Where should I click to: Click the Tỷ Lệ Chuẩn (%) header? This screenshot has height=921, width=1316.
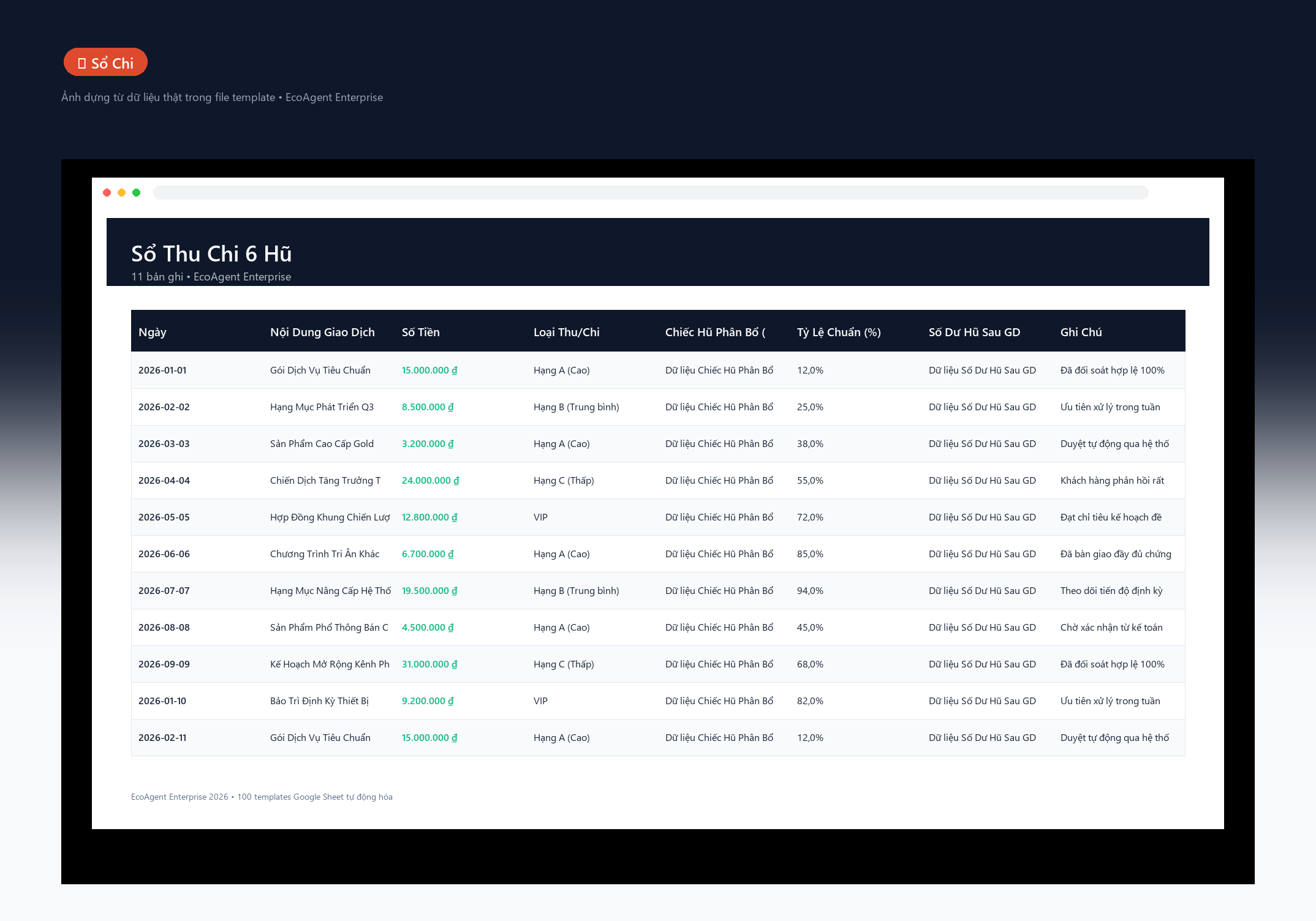(839, 333)
